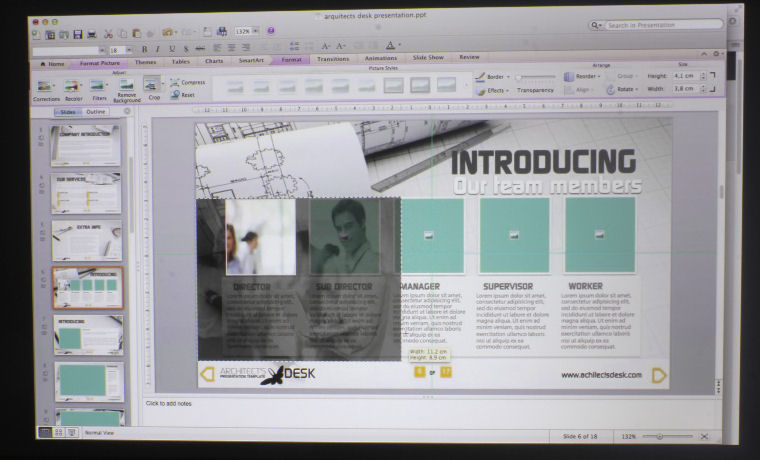
Task: Open the Corrections picture adjustments
Action: click(x=46, y=86)
